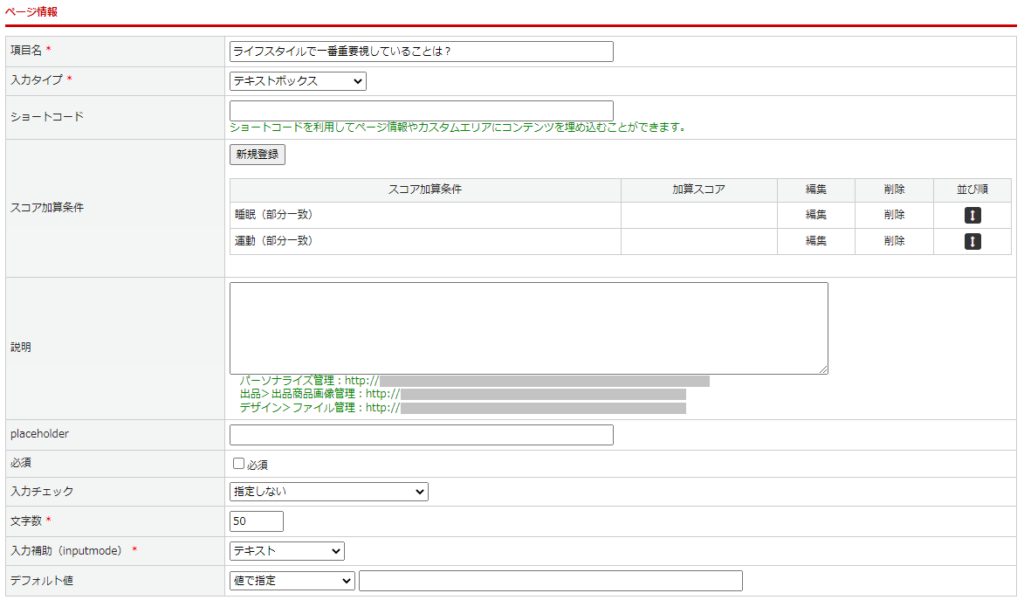Open the デフォルト値 type dropdown
The height and width of the screenshot is (600, 1024).
(292, 581)
